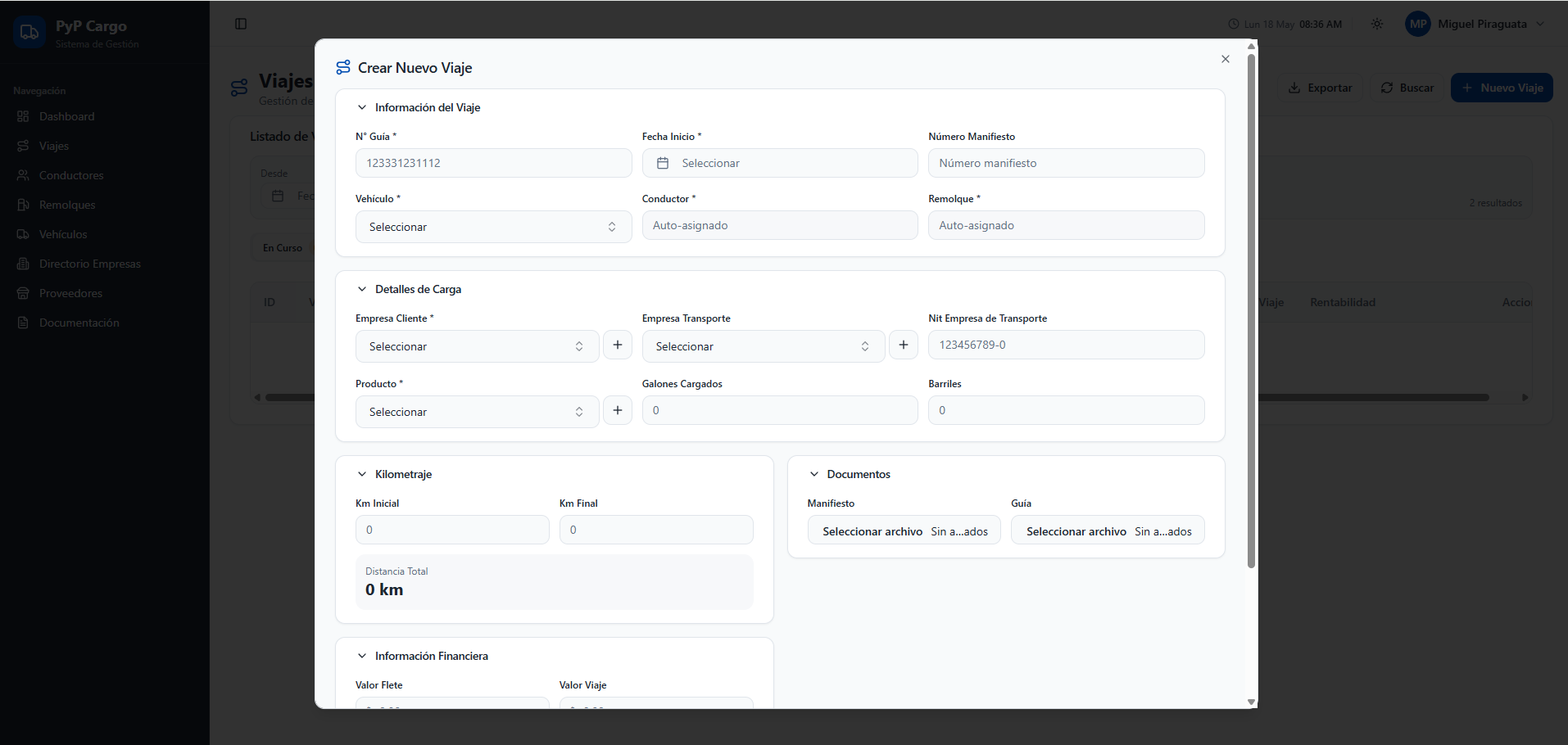Click the table scroll-right arrow
This screenshot has width=1568, height=745.
pos(1525,397)
